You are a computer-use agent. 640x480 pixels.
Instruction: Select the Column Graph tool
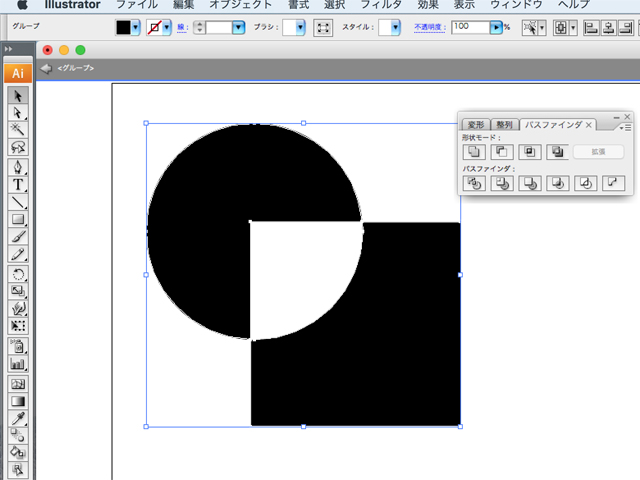(x=18, y=363)
